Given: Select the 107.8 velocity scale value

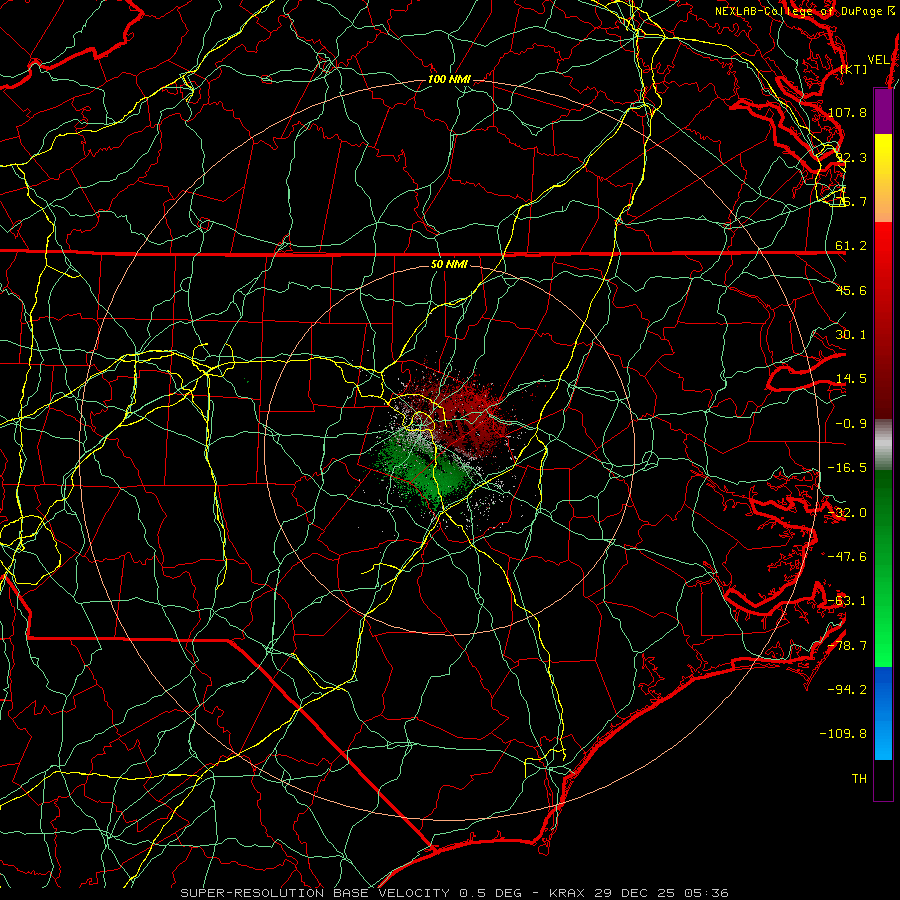Looking at the screenshot, I should click(x=848, y=112).
